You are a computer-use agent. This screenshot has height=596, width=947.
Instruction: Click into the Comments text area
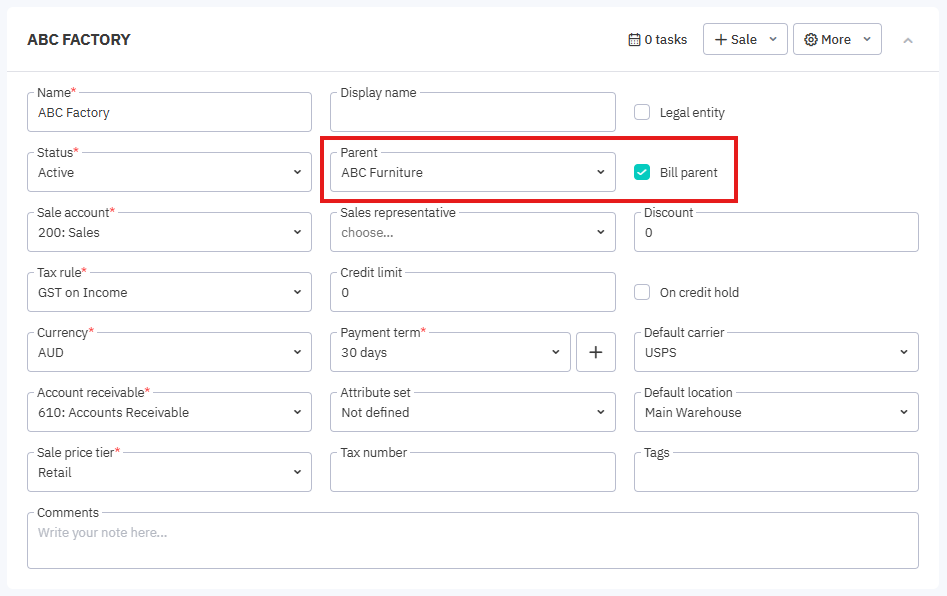coord(472,542)
